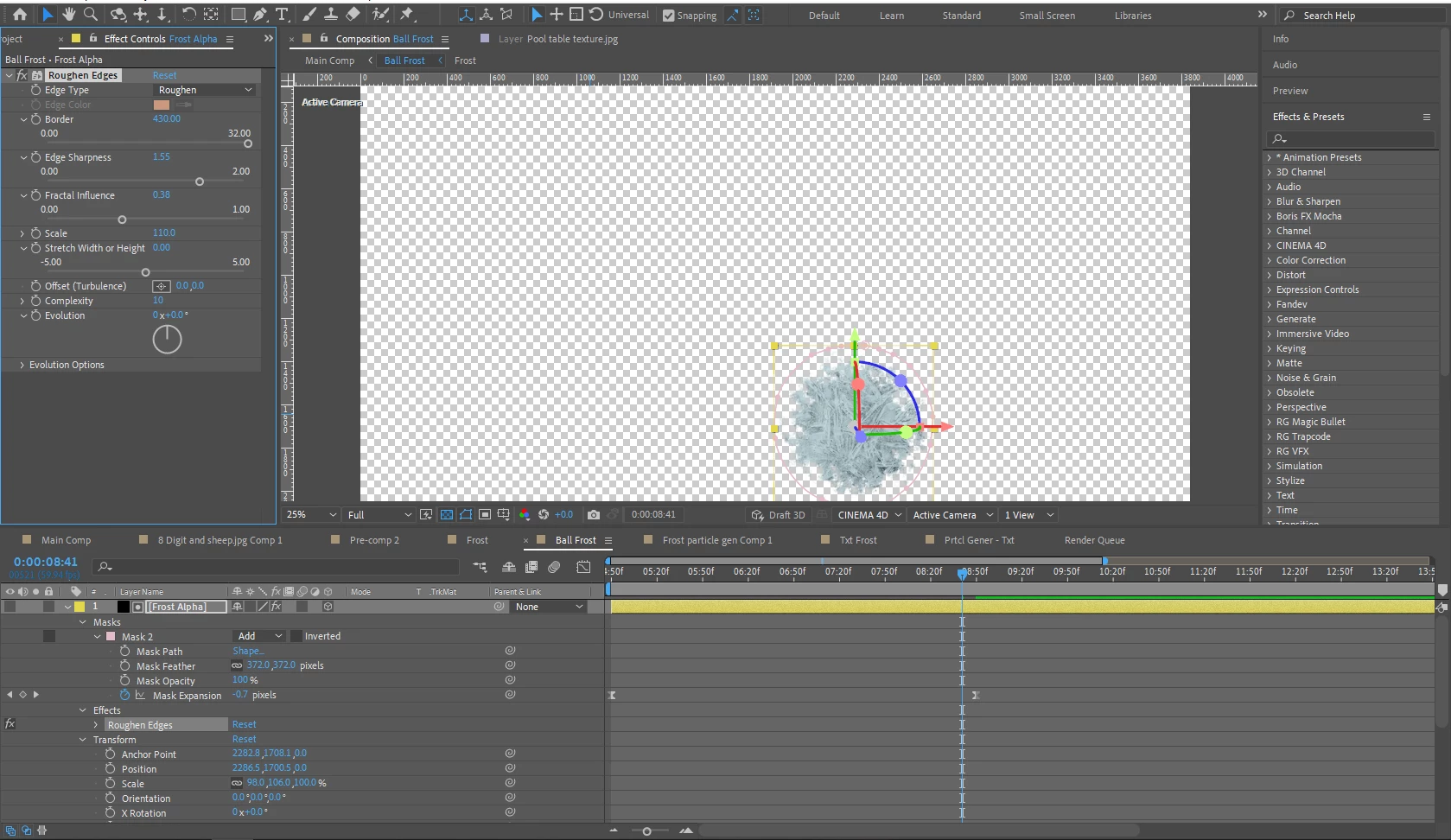Expand Evolution Options group

[x=22, y=365]
